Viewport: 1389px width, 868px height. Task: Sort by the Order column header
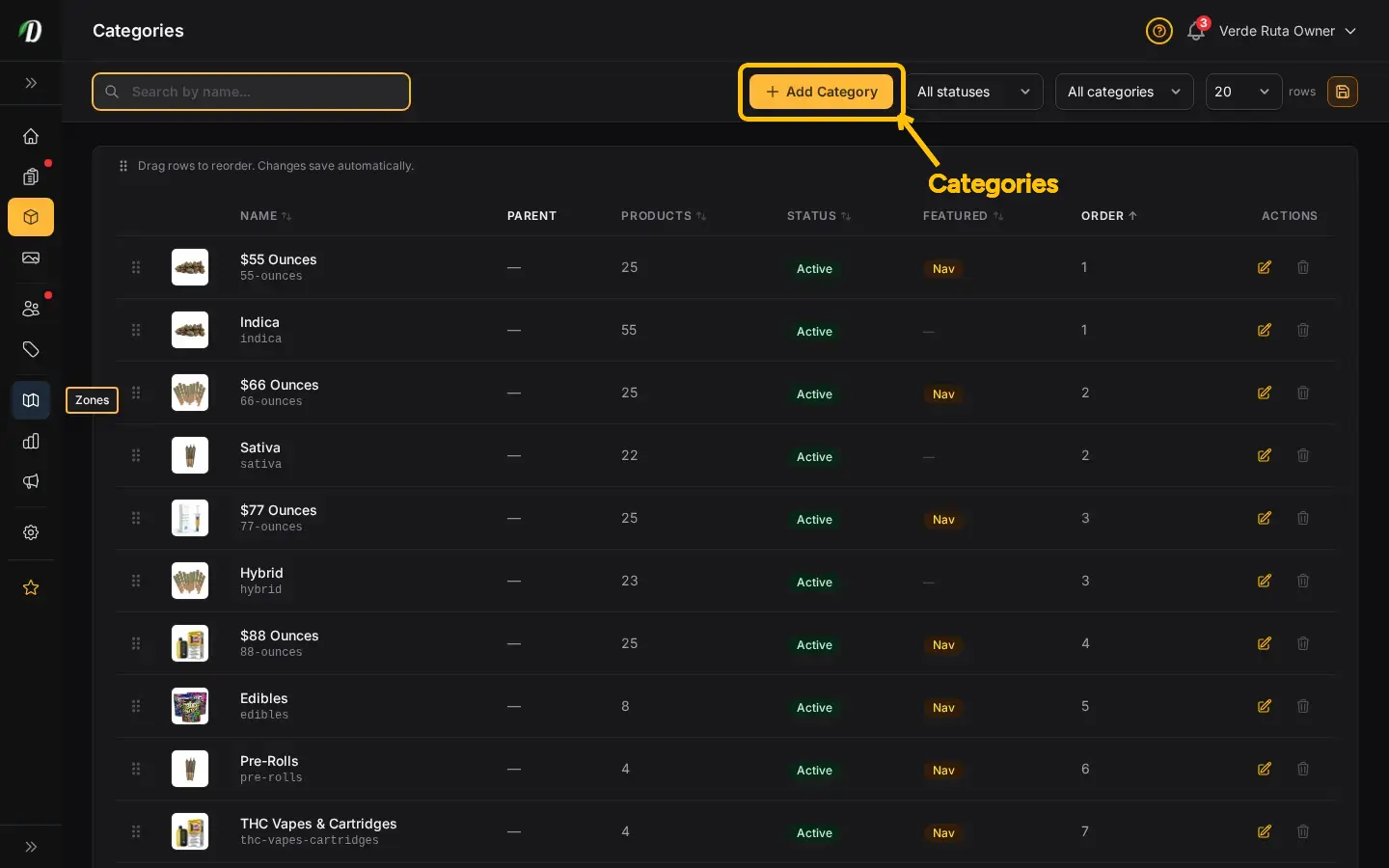coord(1109,216)
